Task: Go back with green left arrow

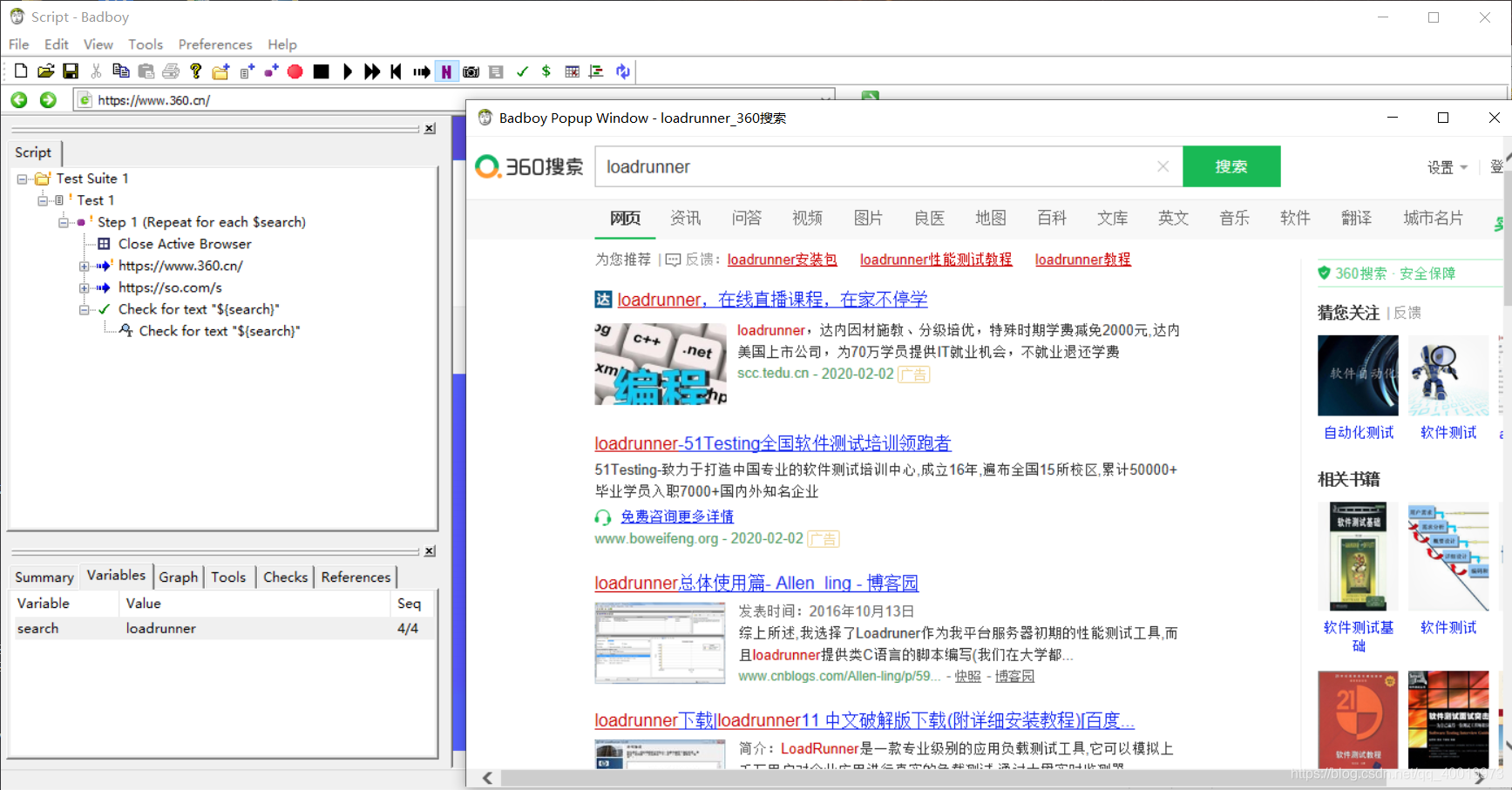Action: pos(19,100)
